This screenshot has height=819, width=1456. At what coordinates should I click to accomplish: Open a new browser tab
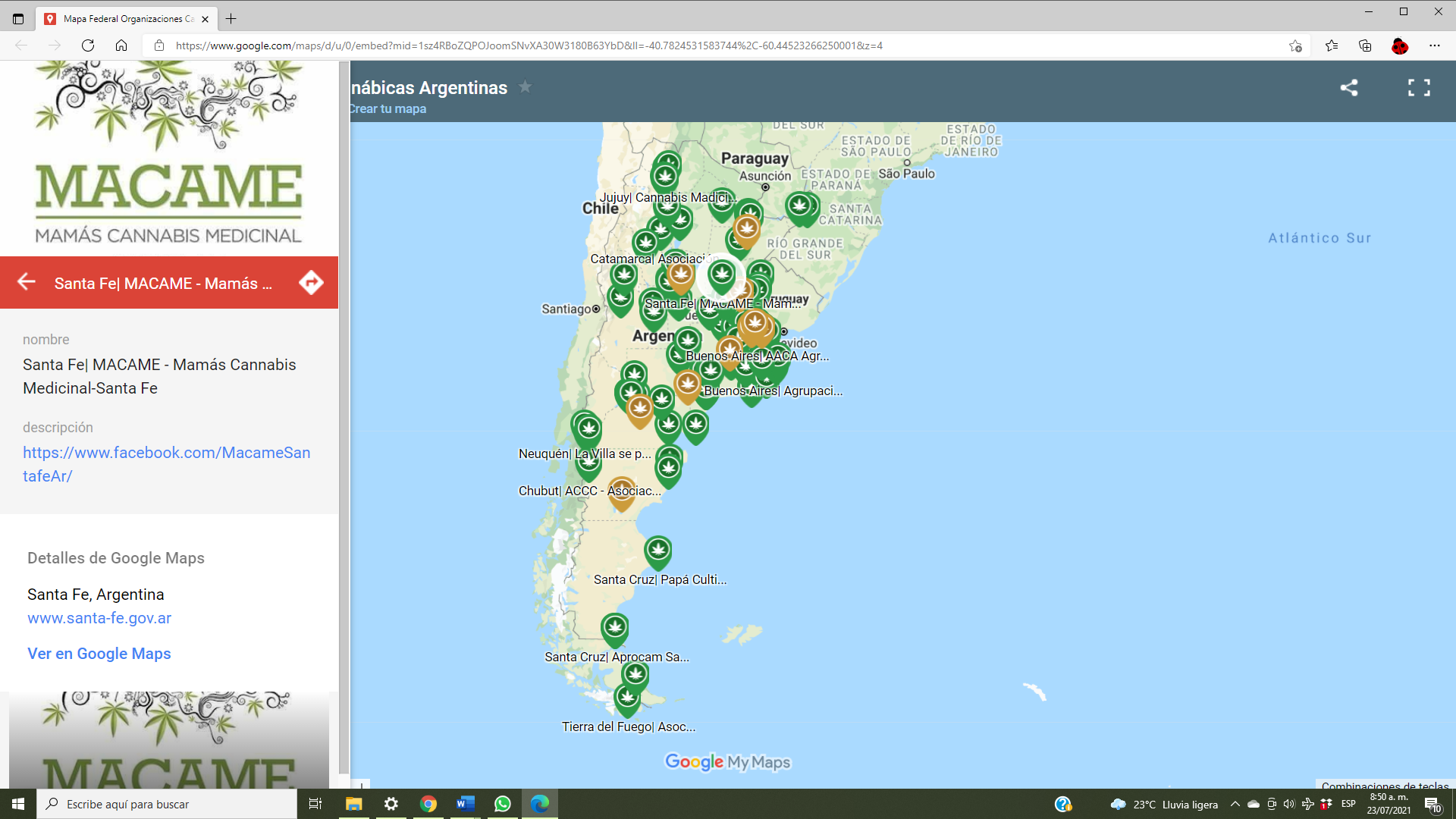click(x=231, y=19)
